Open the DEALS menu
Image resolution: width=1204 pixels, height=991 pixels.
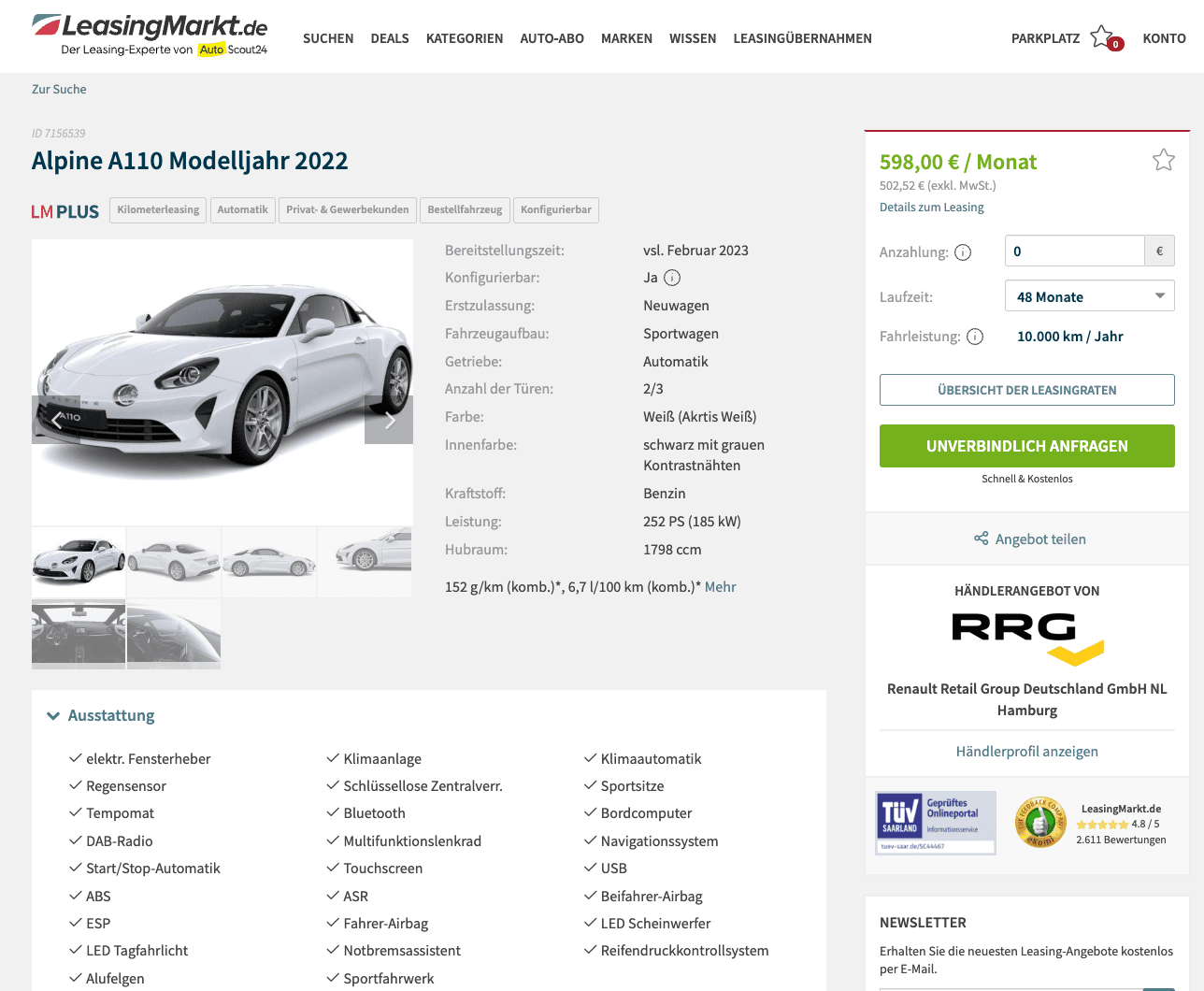tap(390, 38)
